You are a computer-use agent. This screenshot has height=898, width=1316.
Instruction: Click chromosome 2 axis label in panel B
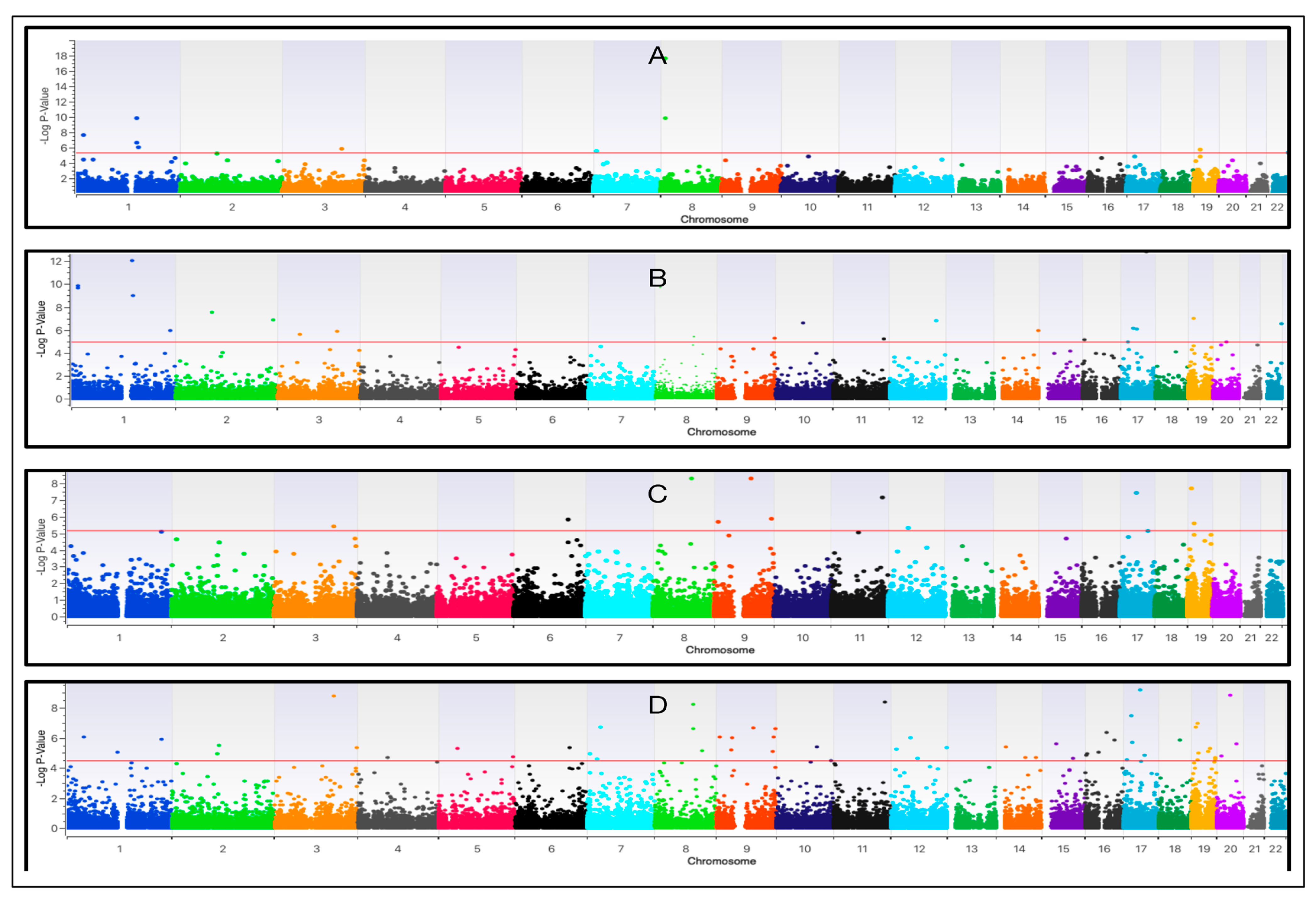(x=227, y=420)
